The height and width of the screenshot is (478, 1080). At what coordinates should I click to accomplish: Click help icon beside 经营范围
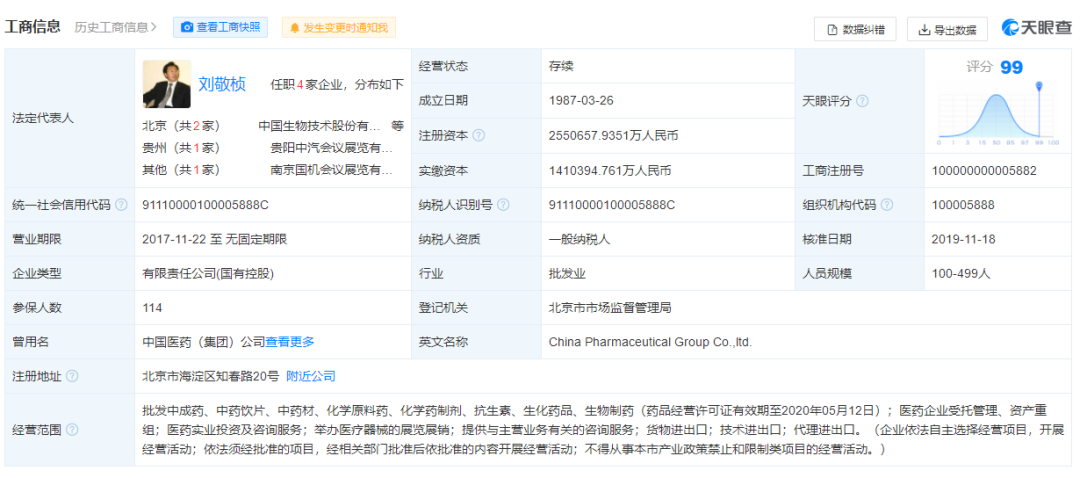[72, 430]
